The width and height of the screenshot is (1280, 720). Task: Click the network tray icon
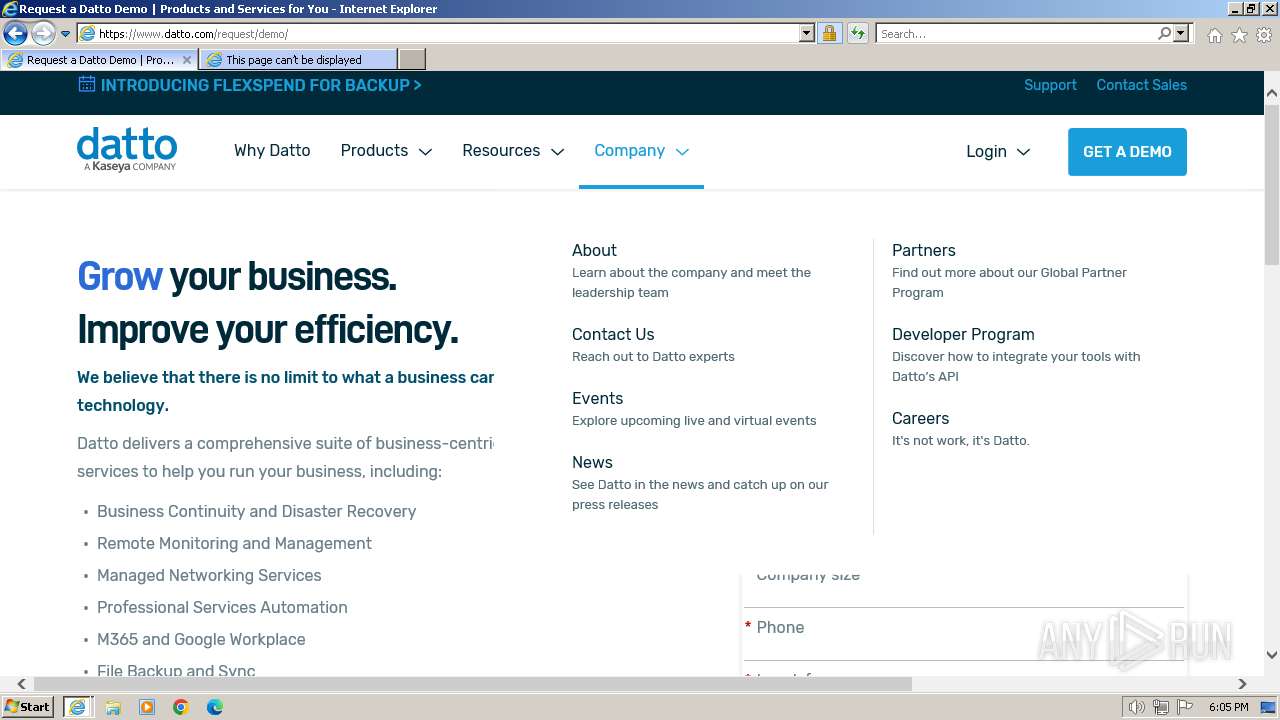pyautogui.click(x=1161, y=707)
